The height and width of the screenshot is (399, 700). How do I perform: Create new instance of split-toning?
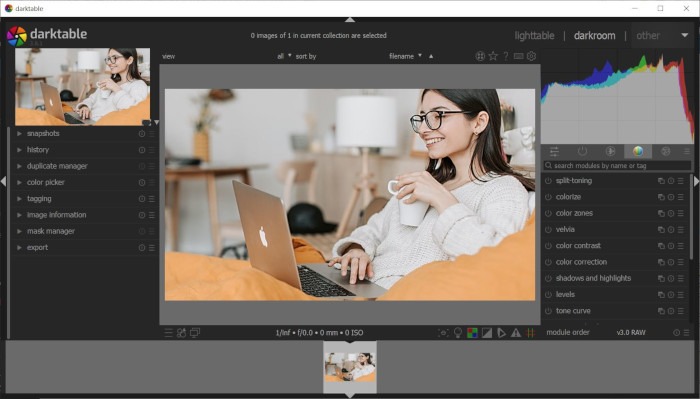pyautogui.click(x=661, y=181)
